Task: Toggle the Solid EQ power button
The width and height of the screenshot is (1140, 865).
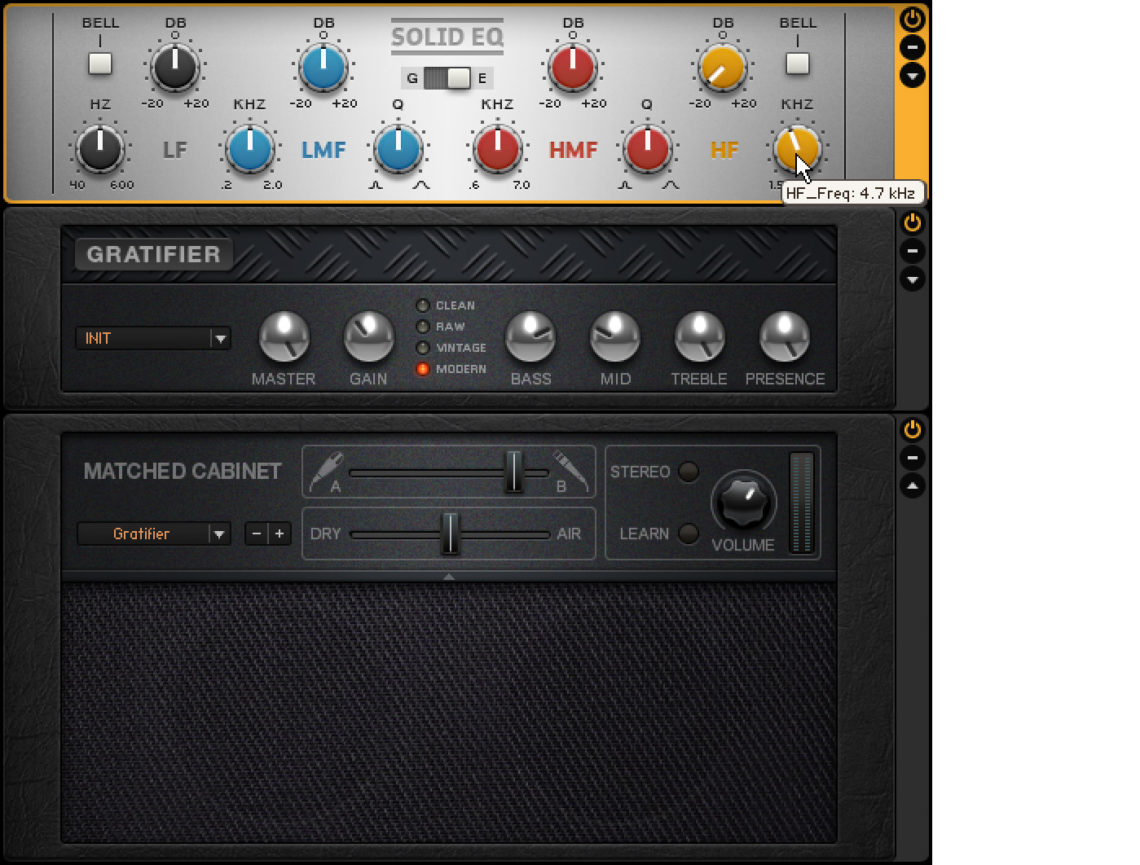Action: point(912,18)
